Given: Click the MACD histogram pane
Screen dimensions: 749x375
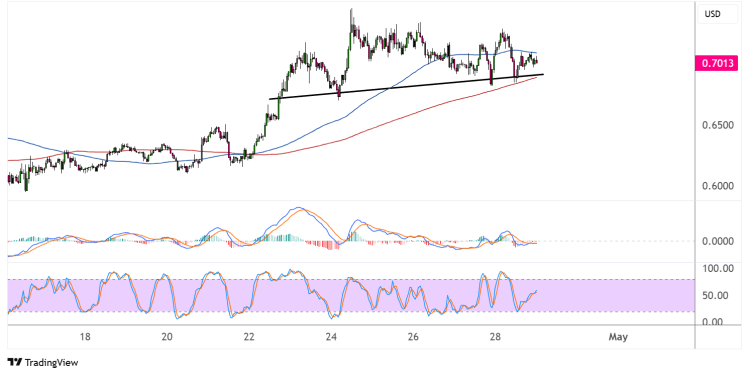Looking at the screenshot, I should [351, 232].
